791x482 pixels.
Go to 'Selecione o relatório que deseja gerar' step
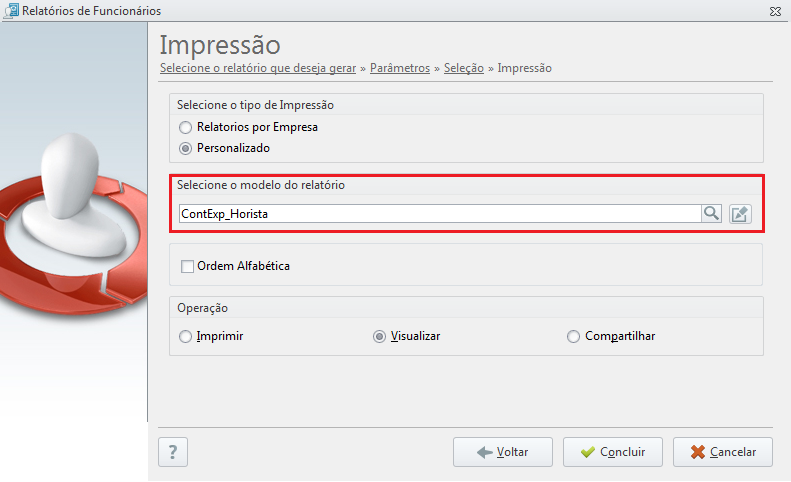[x=258, y=68]
